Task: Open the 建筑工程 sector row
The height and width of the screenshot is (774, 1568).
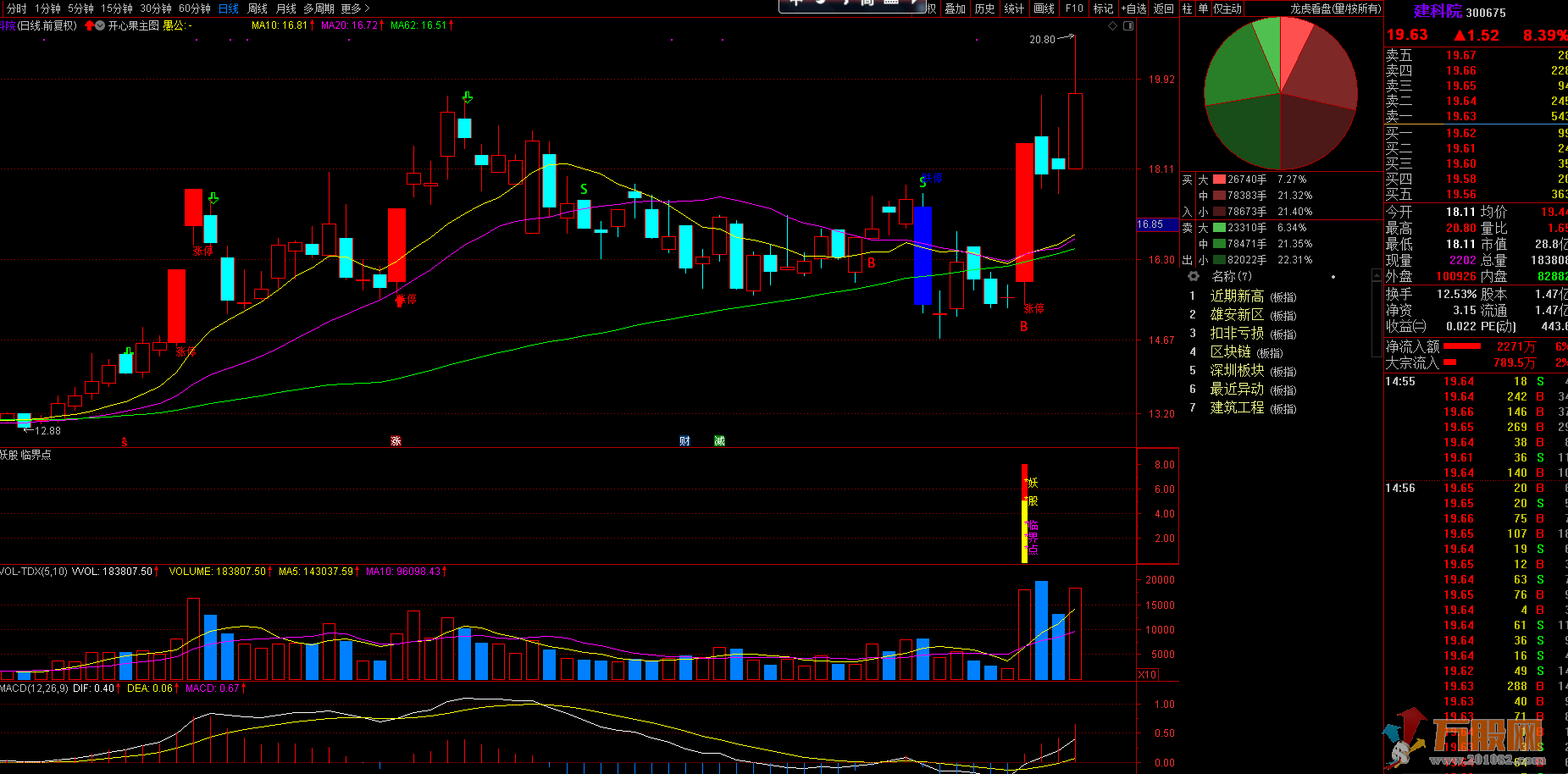Action: point(1254,408)
